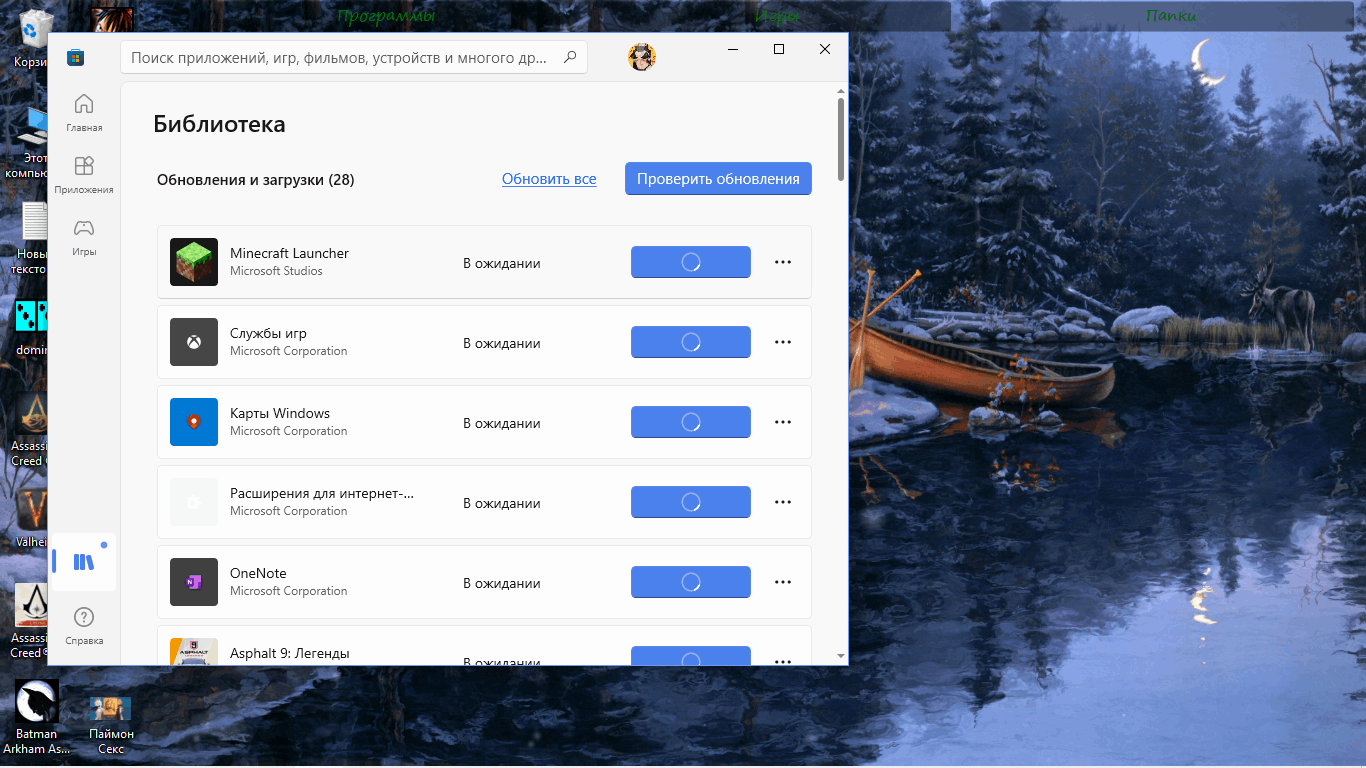1366x768 pixels.
Task: Select the Asphalt 9: Легенды title
Action: pyautogui.click(x=290, y=653)
